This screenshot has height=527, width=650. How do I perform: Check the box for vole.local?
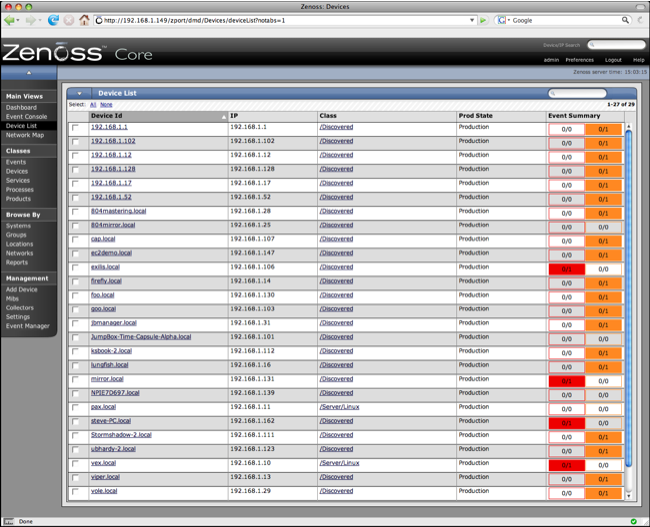click(75, 492)
